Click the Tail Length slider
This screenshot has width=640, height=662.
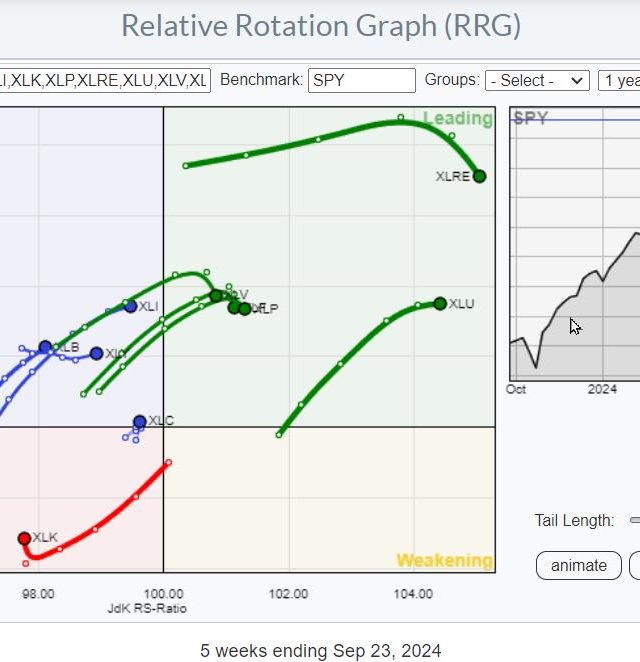(x=634, y=520)
